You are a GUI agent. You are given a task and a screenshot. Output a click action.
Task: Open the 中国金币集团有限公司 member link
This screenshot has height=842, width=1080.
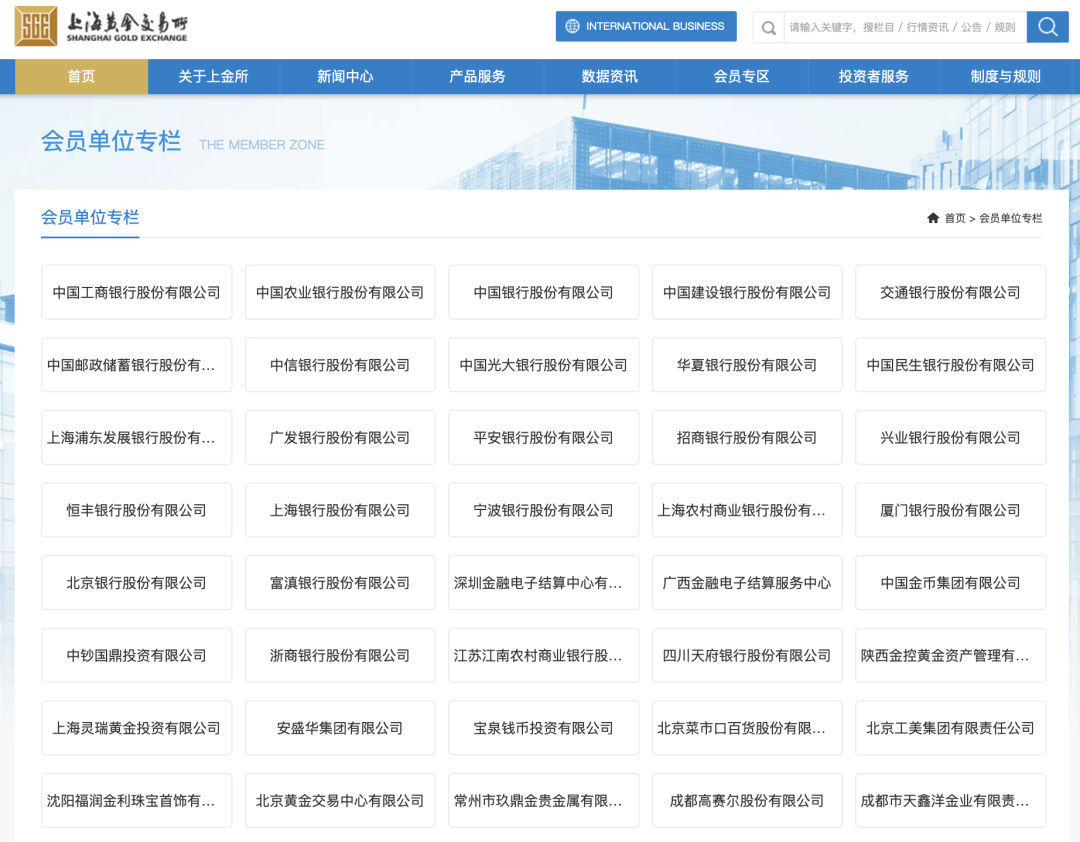pyautogui.click(x=950, y=582)
